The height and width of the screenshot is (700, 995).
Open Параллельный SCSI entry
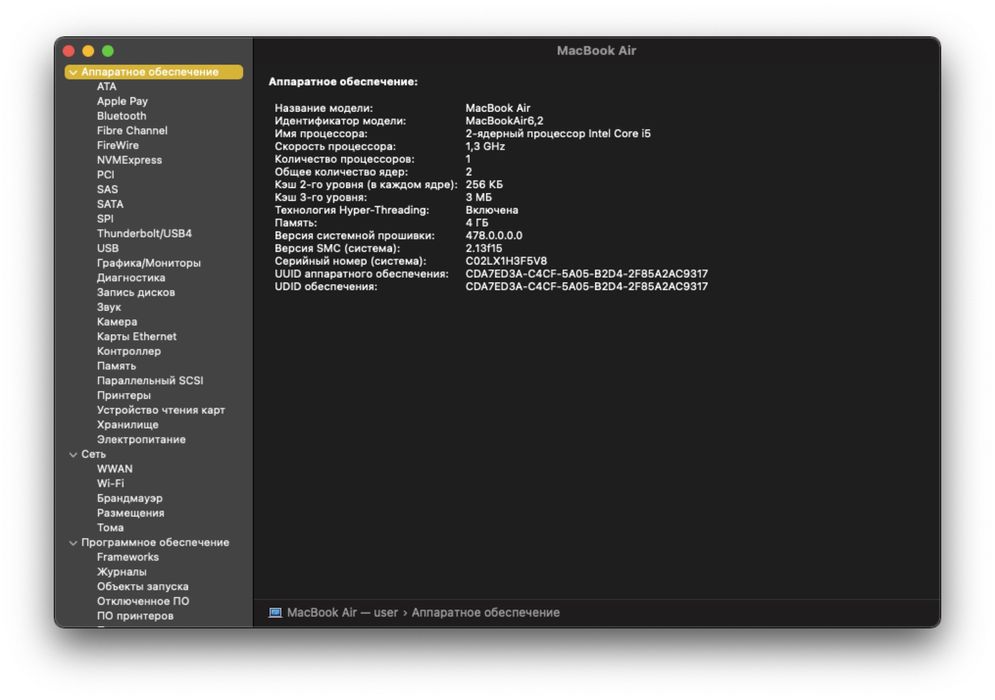pos(150,380)
